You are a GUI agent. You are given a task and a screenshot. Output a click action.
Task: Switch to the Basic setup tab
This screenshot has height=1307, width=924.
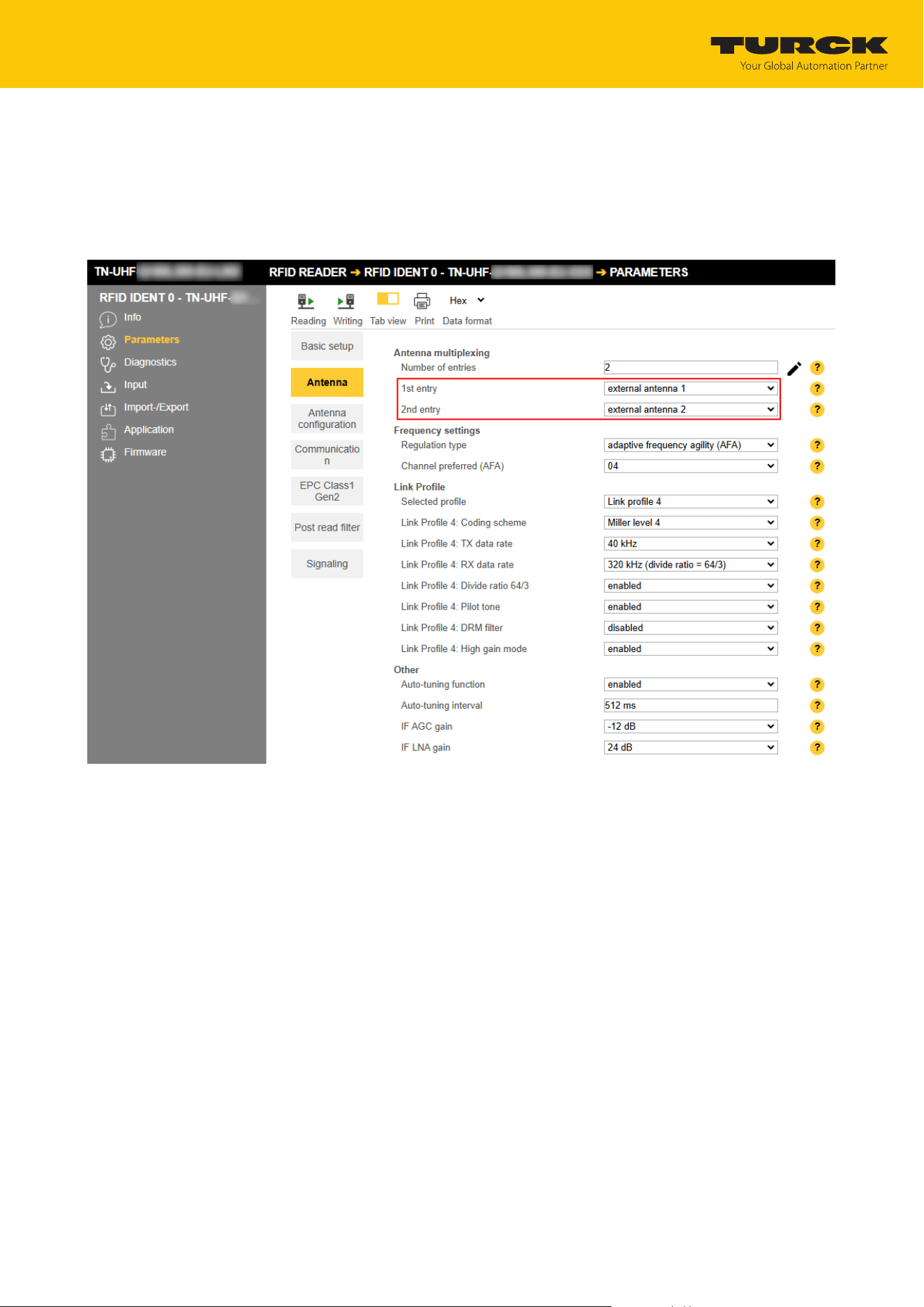pos(327,346)
